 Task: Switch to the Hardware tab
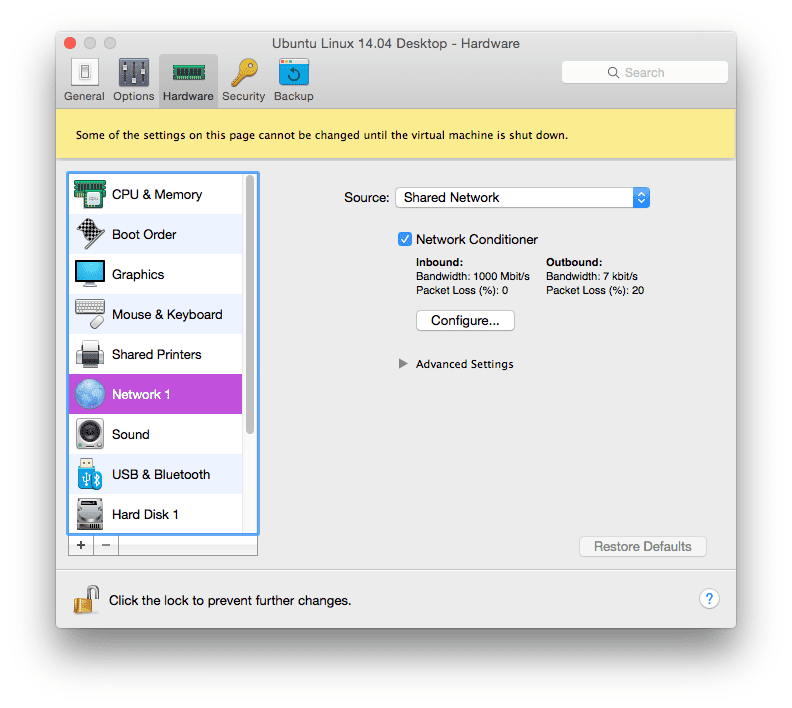188,81
